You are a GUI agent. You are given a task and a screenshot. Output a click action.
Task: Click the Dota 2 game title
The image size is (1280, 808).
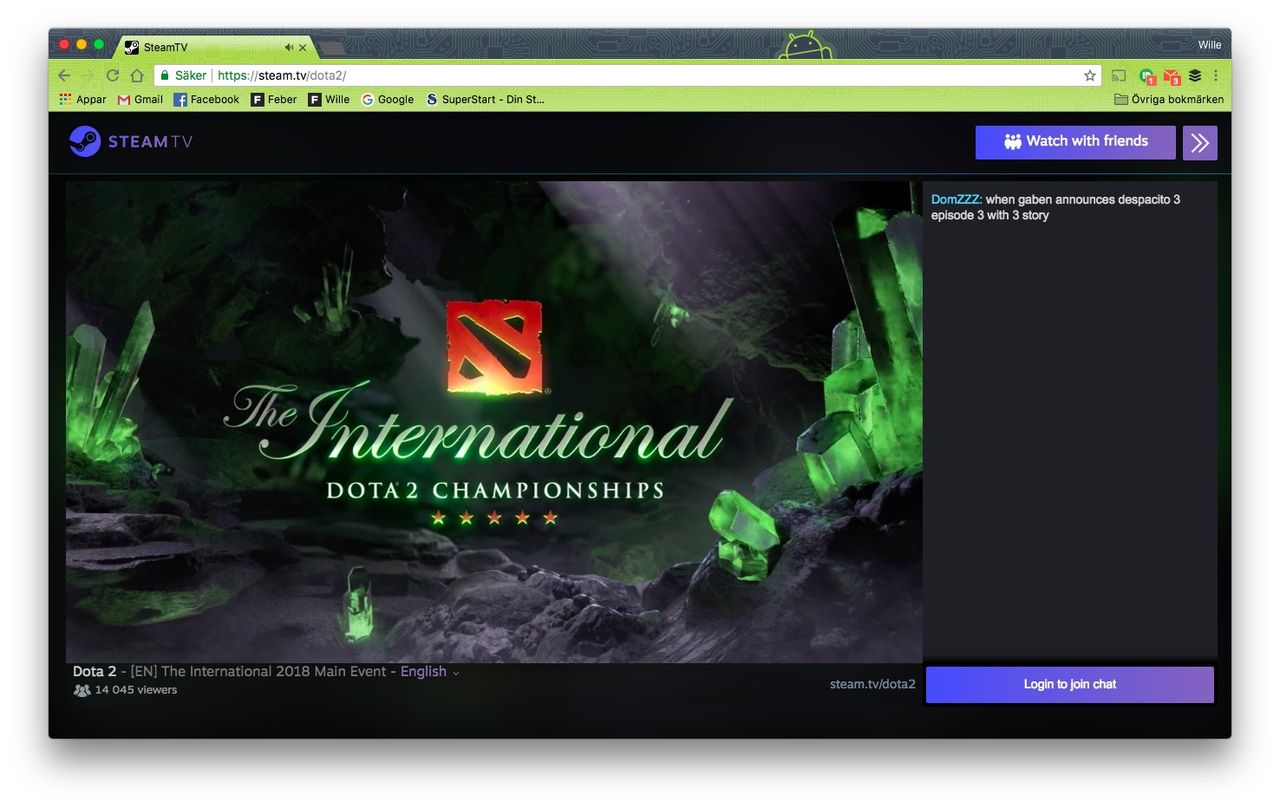pos(95,672)
